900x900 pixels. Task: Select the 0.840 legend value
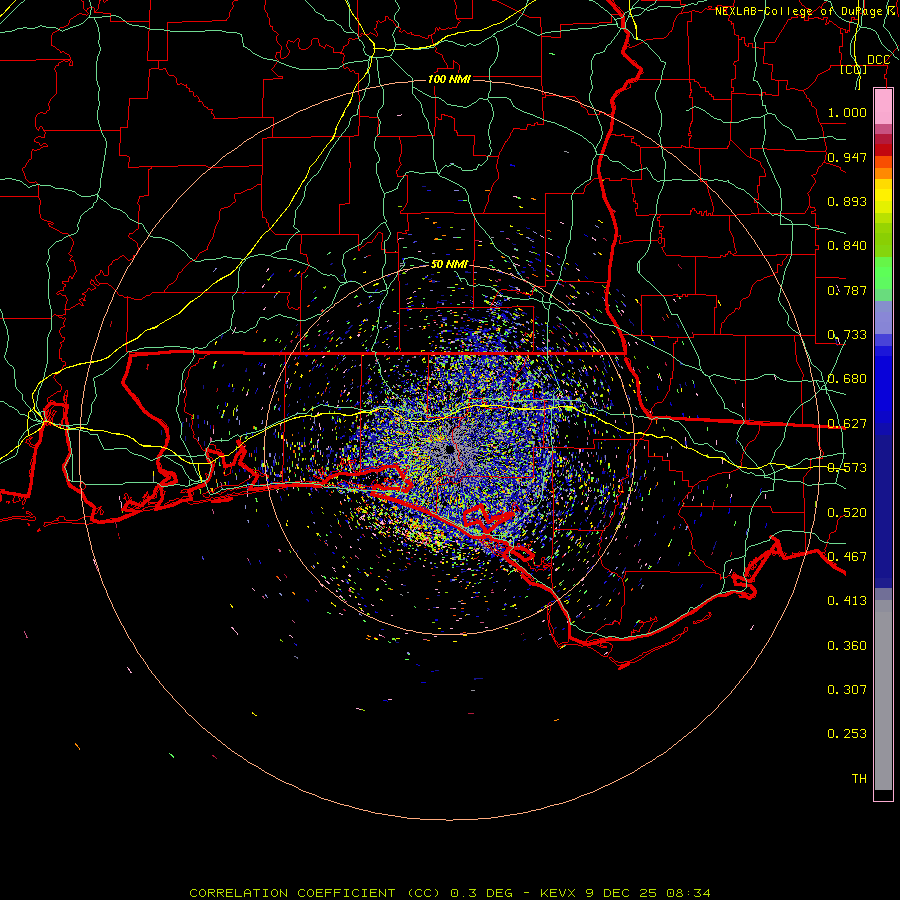pyautogui.click(x=847, y=246)
